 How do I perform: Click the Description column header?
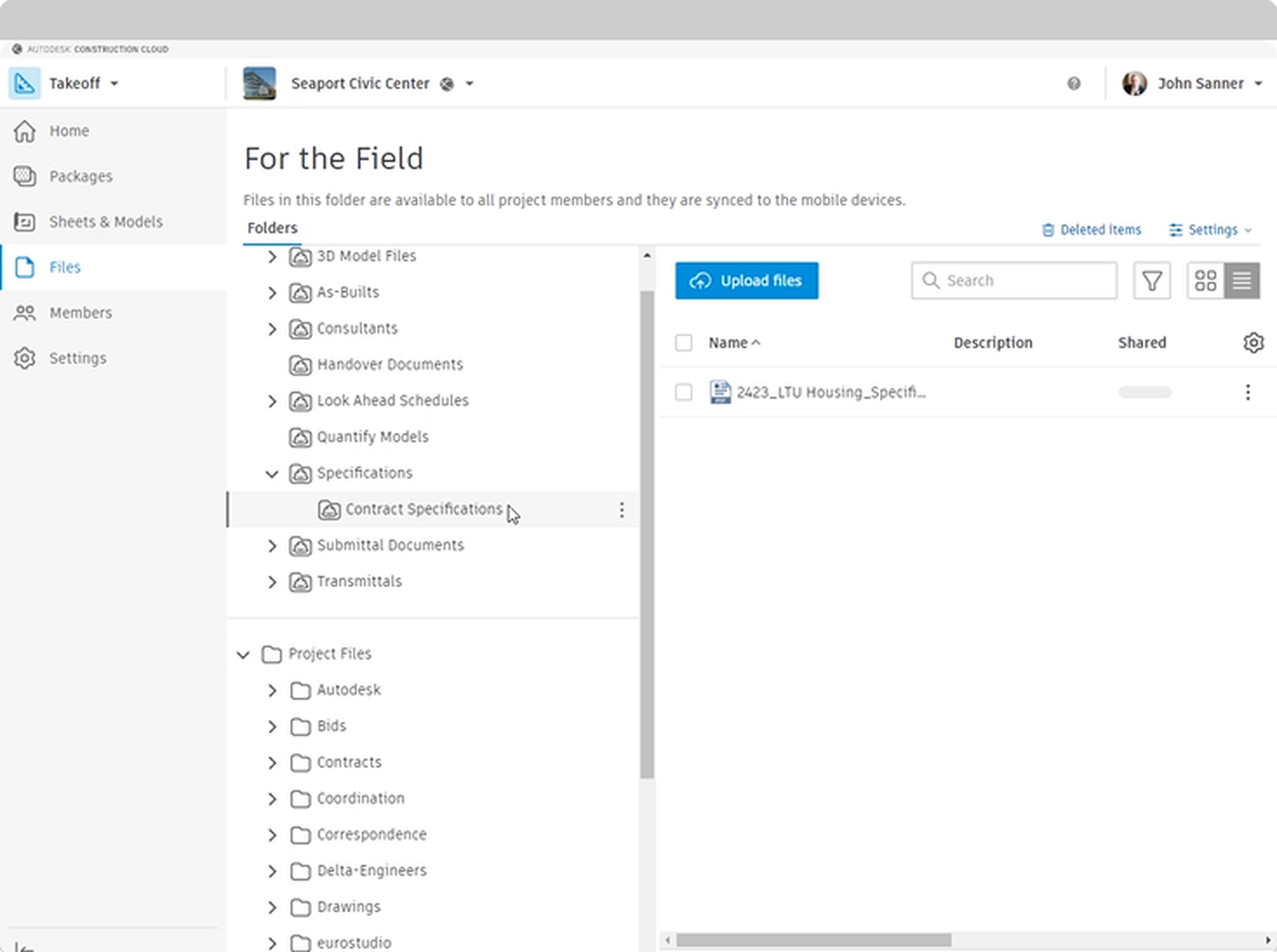pos(993,343)
